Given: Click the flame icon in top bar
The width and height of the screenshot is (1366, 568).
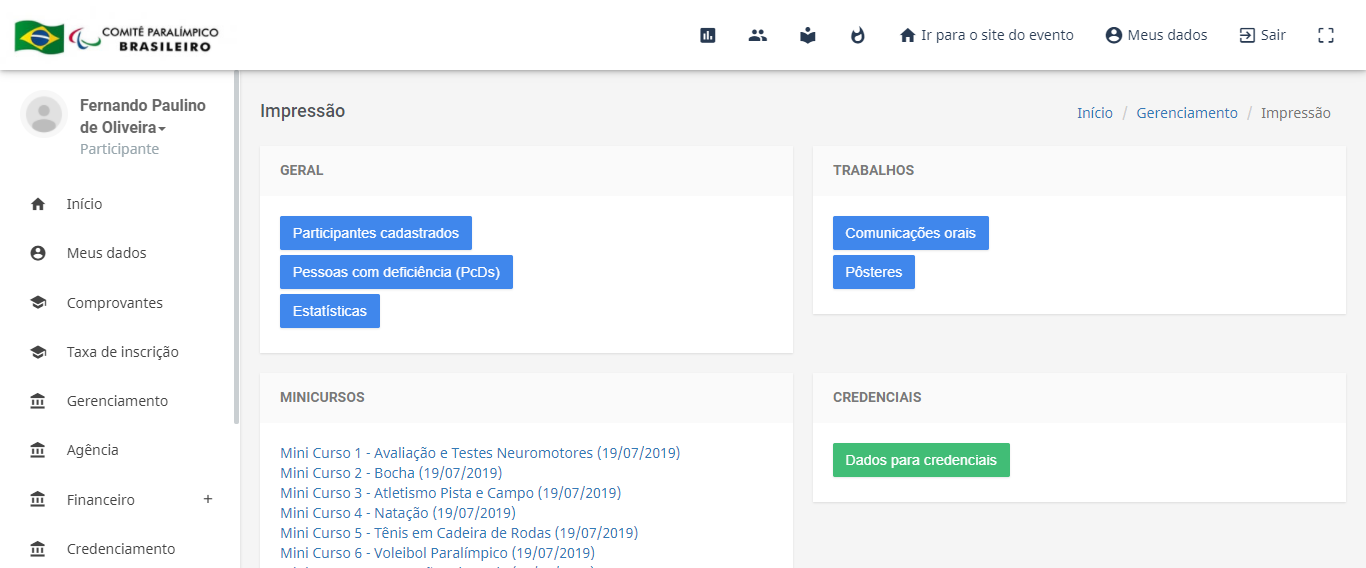Looking at the screenshot, I should click(857, 35).
